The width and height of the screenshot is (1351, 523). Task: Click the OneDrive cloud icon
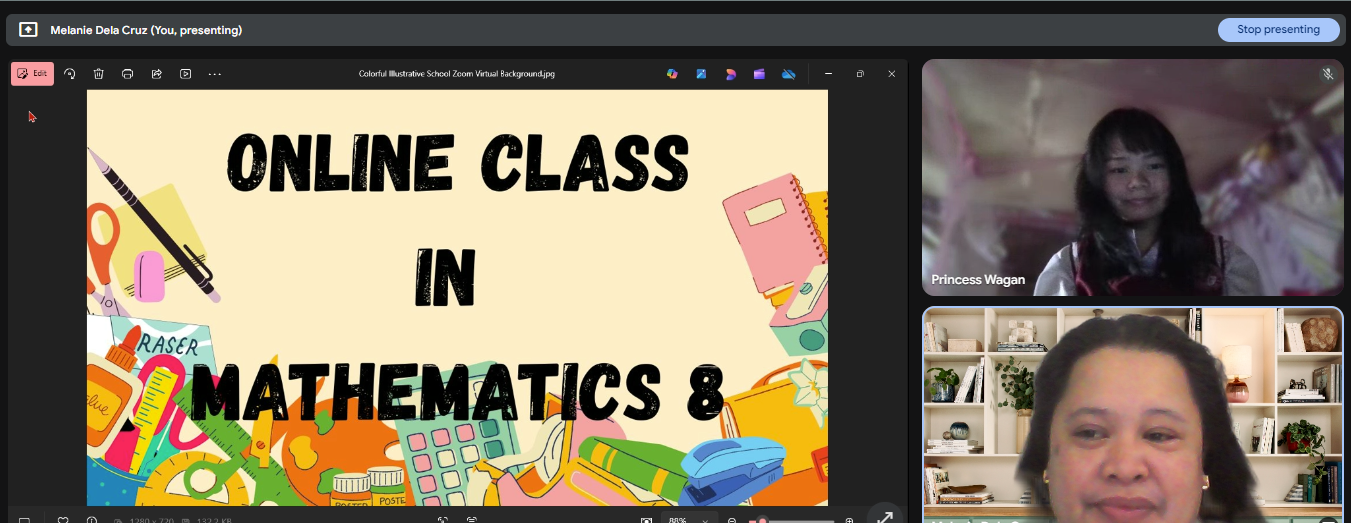pyautogui.click(x=788, y=73)
